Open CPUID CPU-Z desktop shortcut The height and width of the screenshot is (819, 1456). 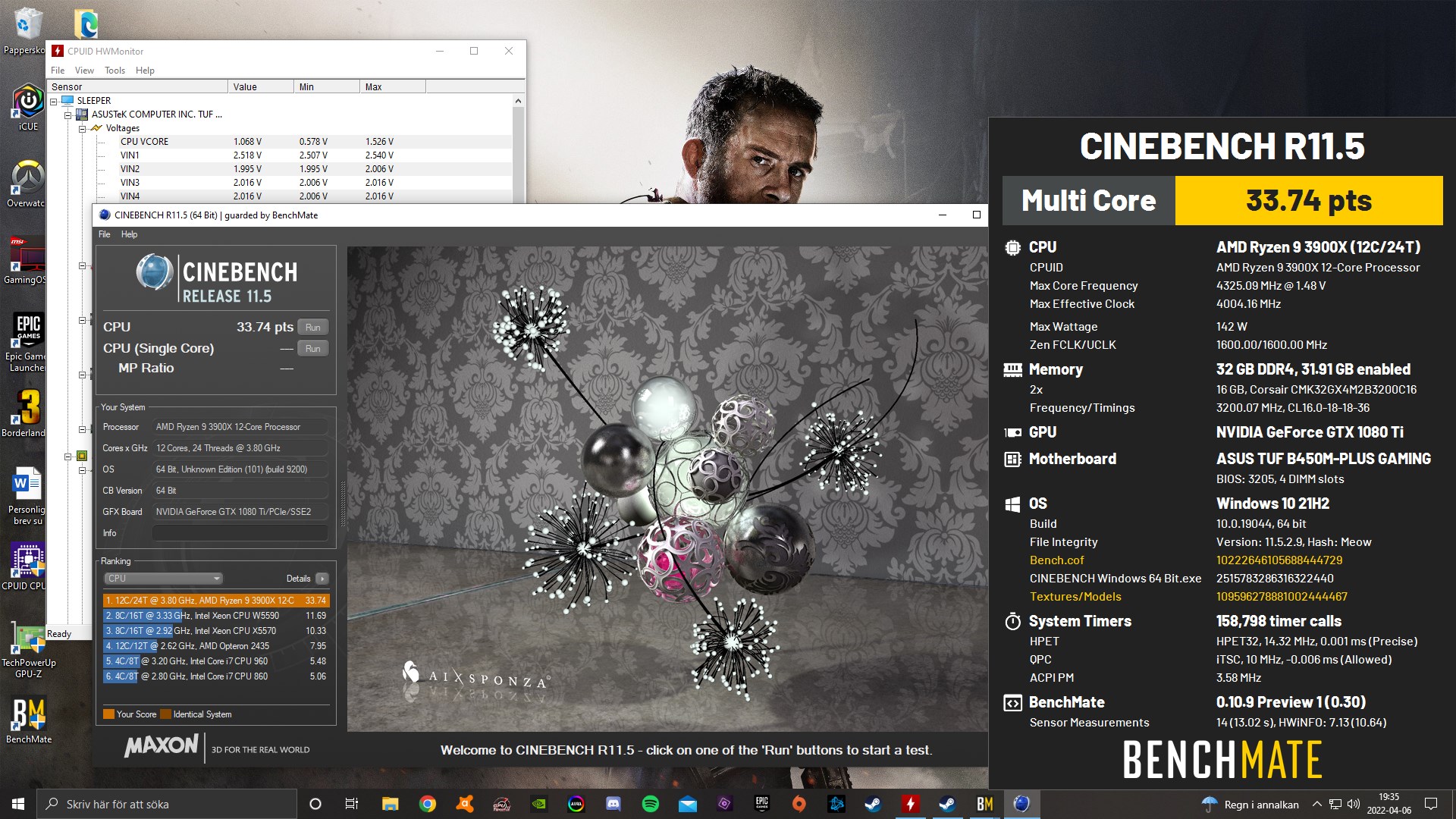(x=28, y=566)
